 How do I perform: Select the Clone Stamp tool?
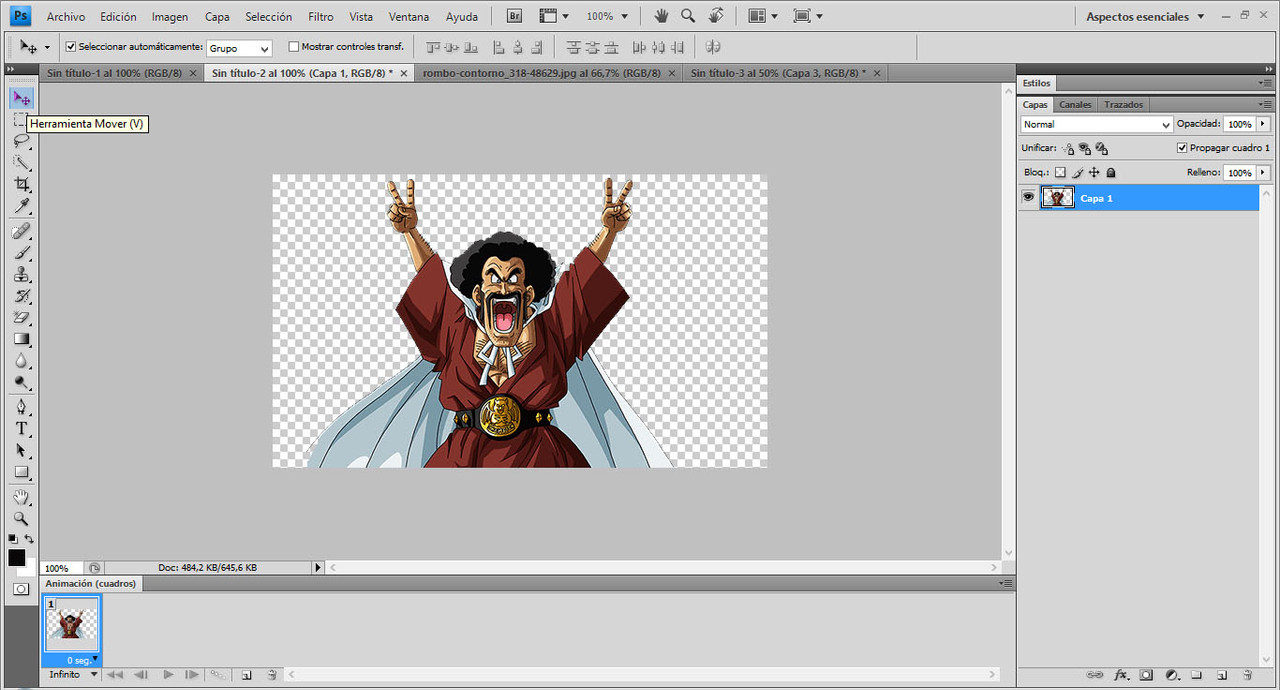pyautogui.click(x=21, y=275)
